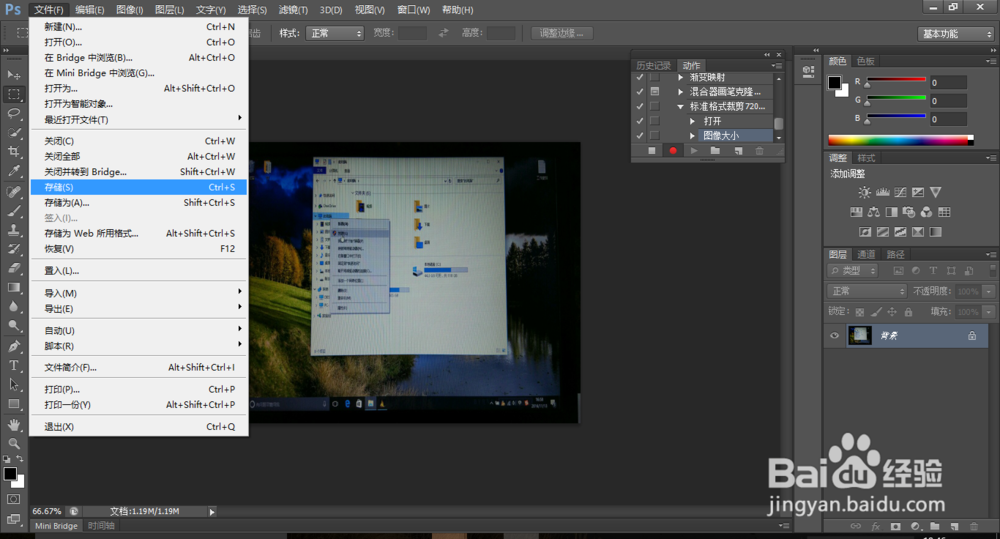1000x539 pixels.
Task: Click Stop button in Actions panel
Action: [x=651, y=151]
